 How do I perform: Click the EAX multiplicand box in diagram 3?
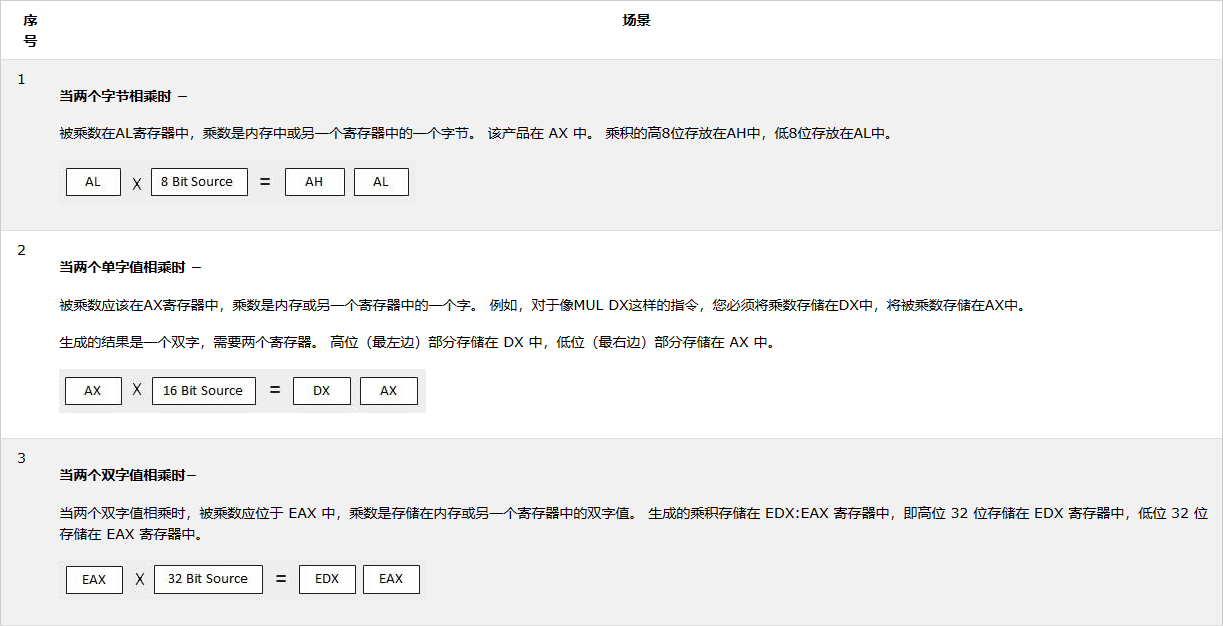coord(94,580)
